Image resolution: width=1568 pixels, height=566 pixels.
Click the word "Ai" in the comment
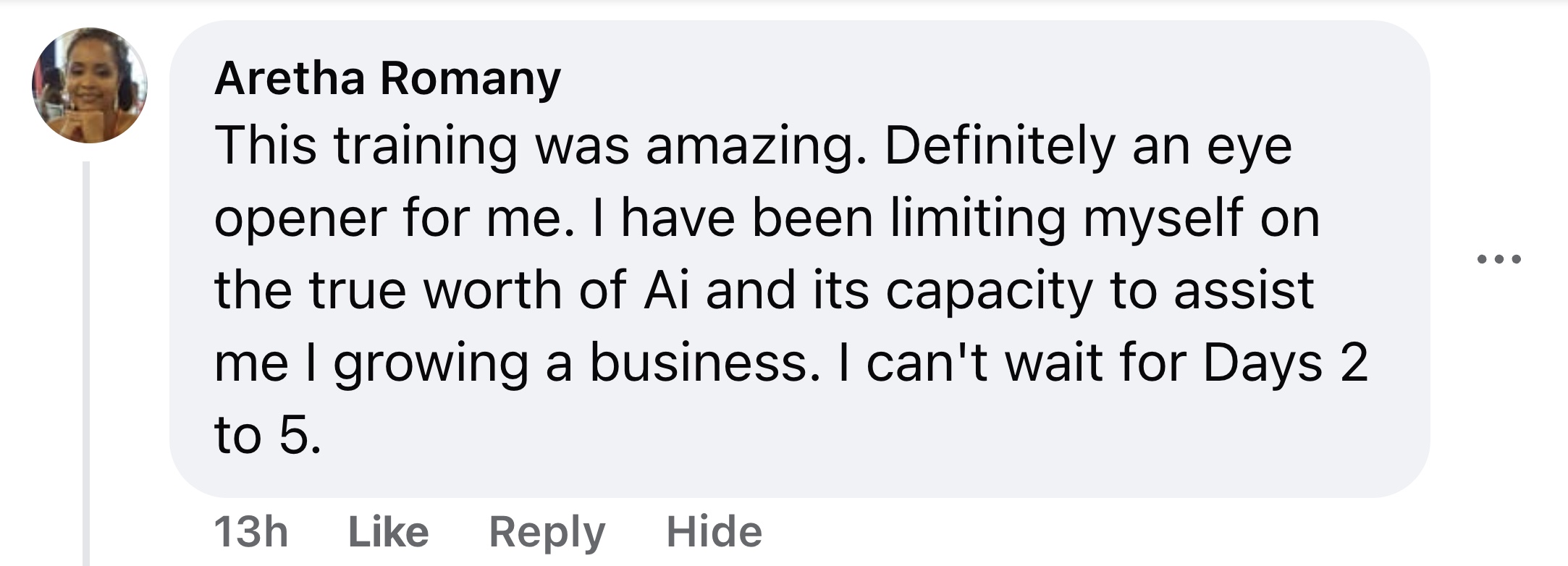[666, 291]
